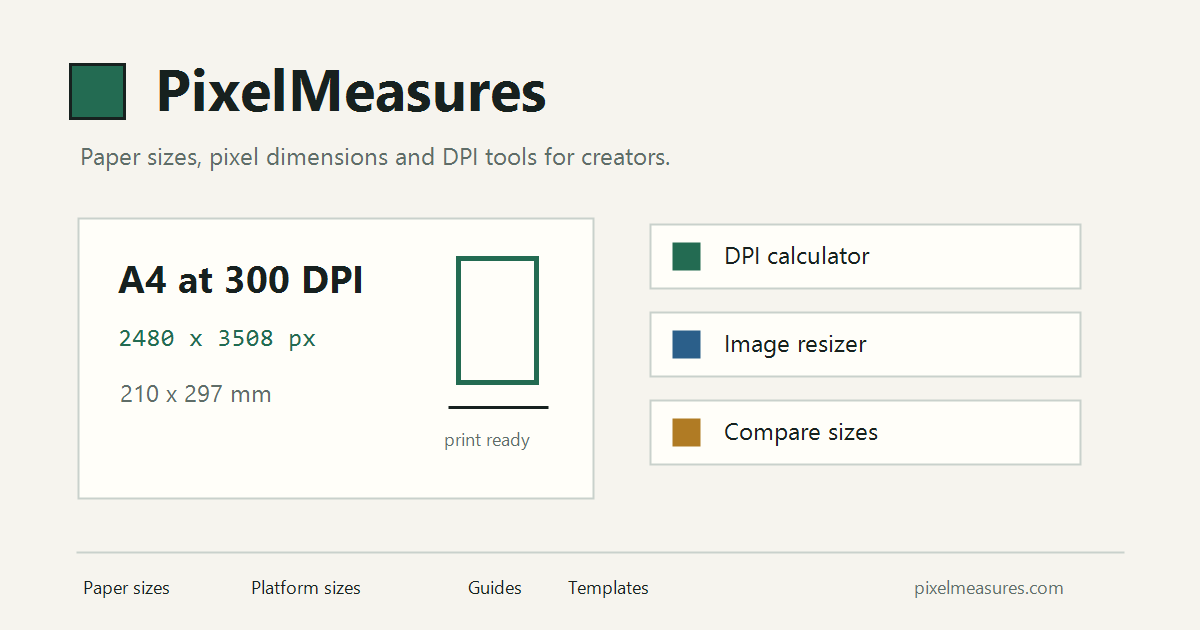The image size is (1200, 630).
Task: Click the green DPI calculator icon
Action: click(x=686, y=256)
